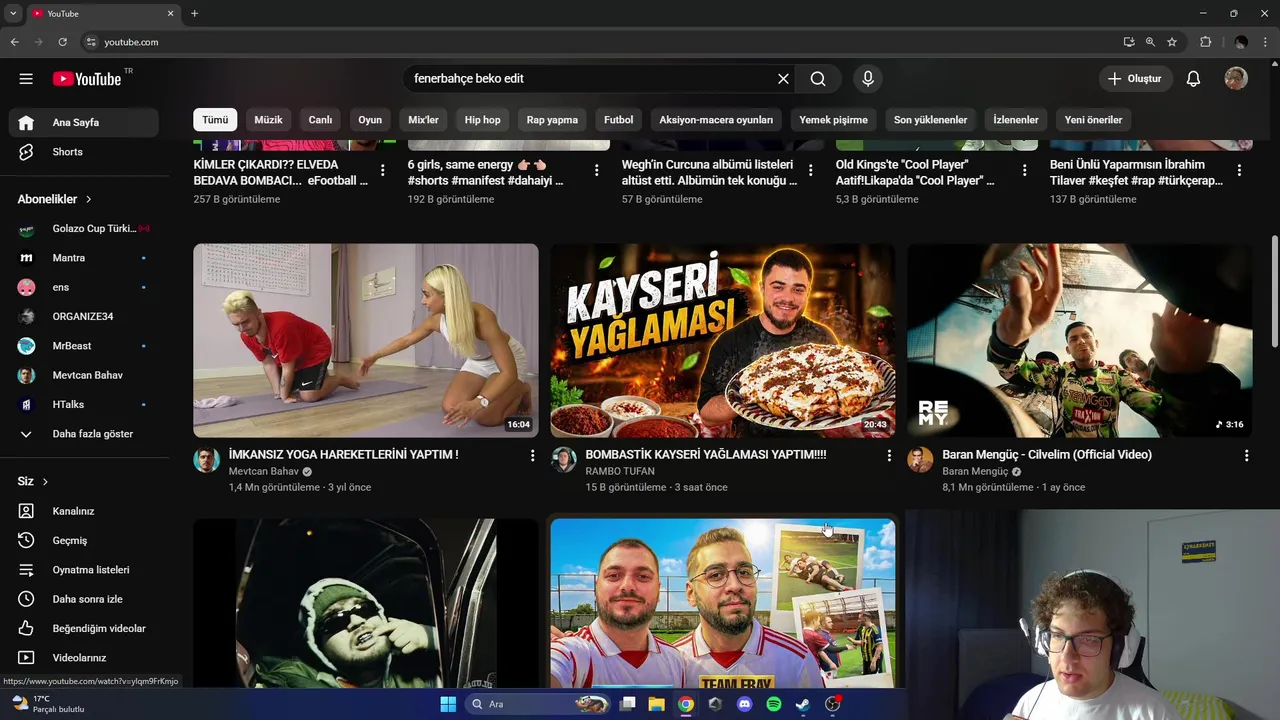Open options menu for Baran Mengüç Cilvelim video
This screenshot has height=720, width=1280.
point(1246,456)
